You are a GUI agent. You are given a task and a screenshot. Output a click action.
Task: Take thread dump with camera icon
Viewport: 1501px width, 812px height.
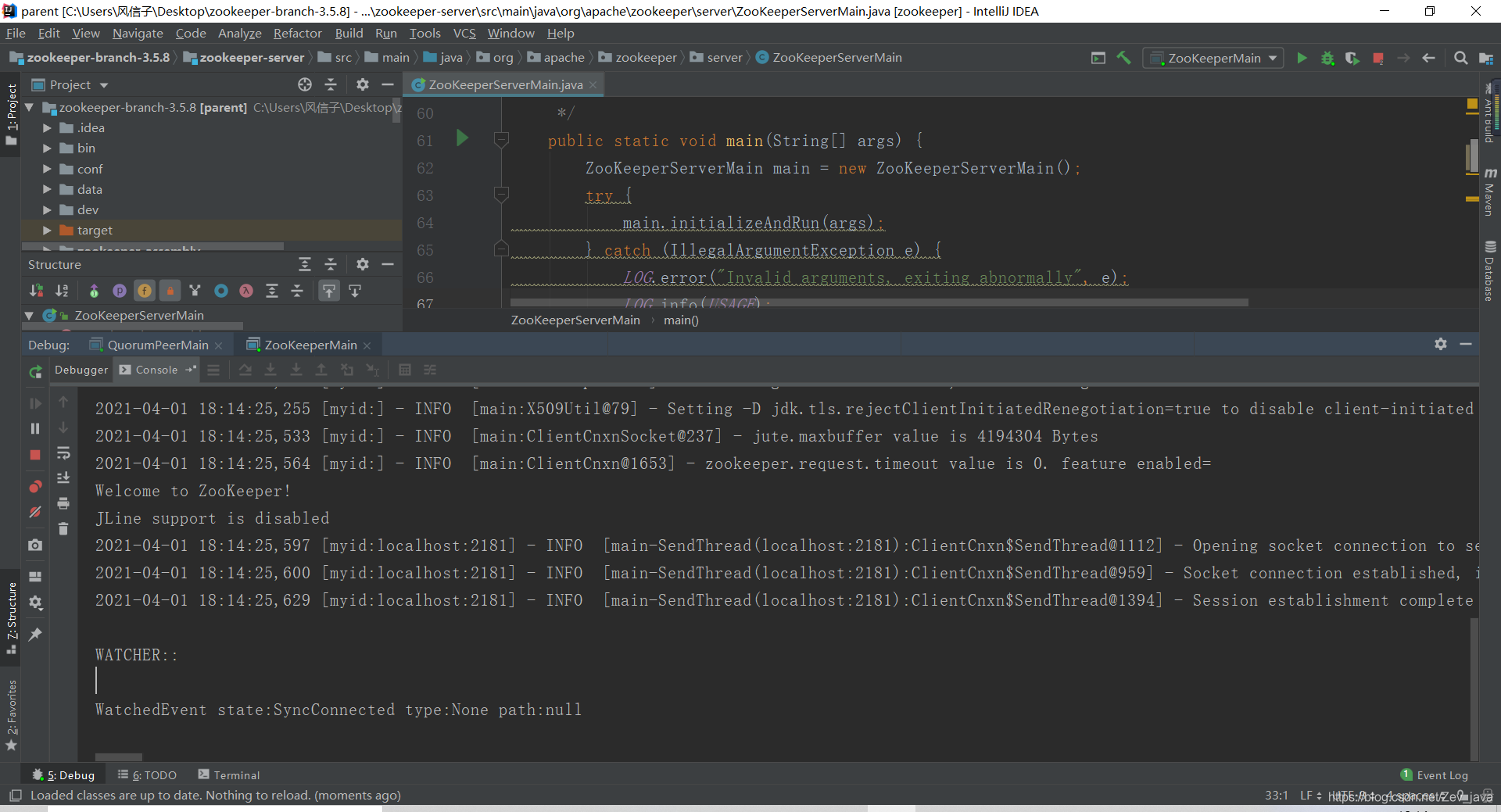(x=35, y=545)
